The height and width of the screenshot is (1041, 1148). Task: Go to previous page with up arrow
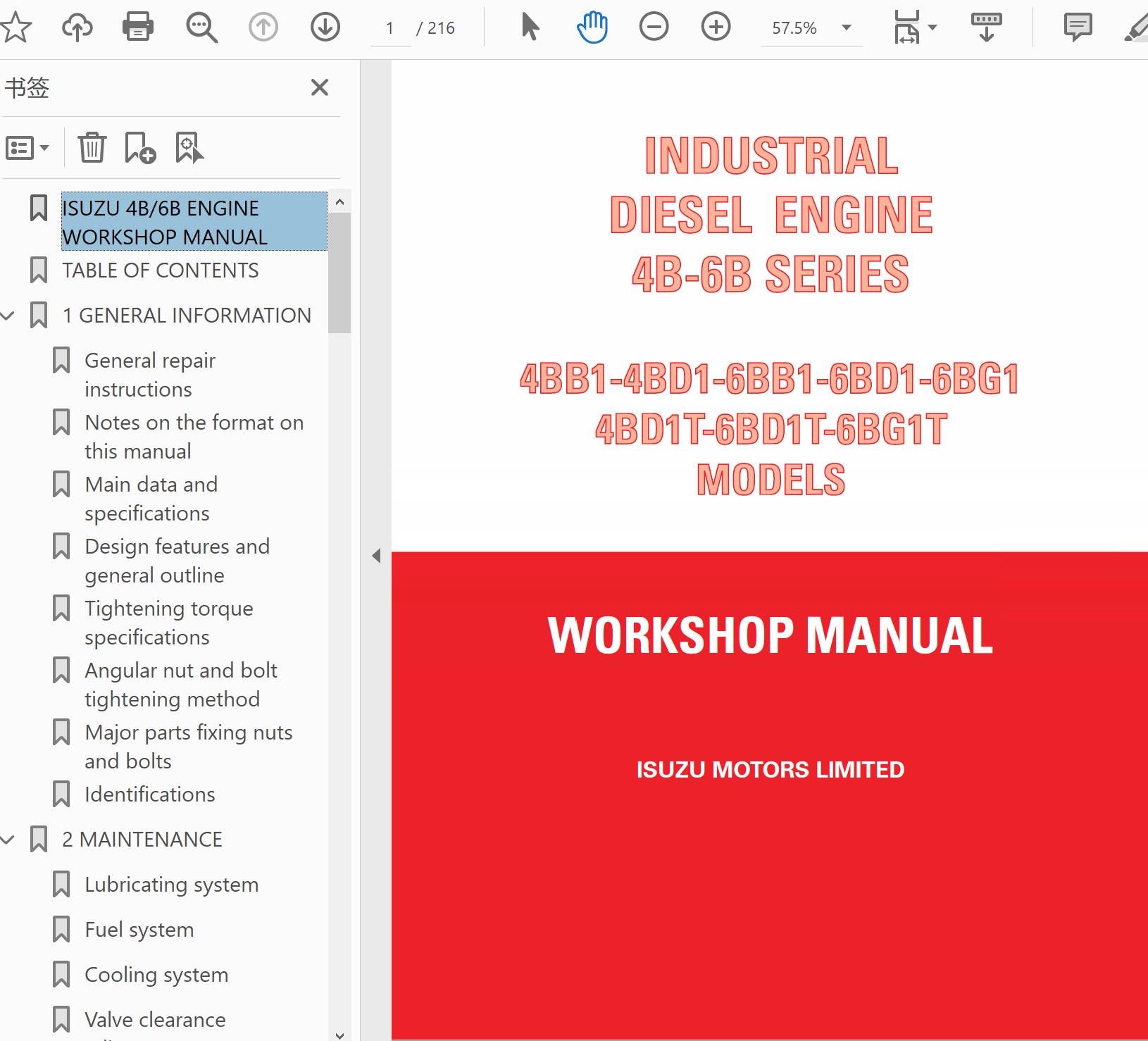(263, 27)
